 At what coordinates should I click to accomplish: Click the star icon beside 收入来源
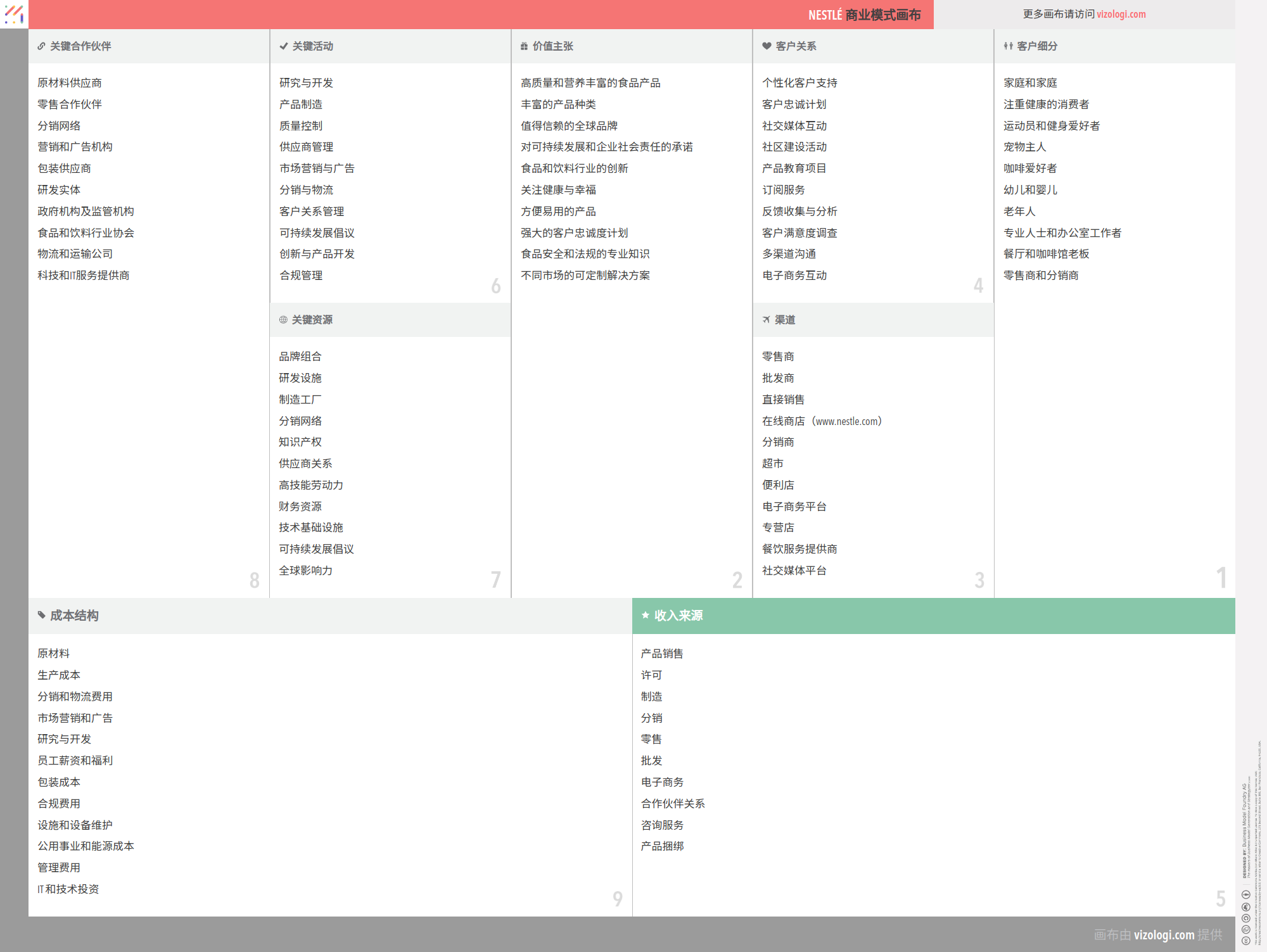click(x=645, y=615)
